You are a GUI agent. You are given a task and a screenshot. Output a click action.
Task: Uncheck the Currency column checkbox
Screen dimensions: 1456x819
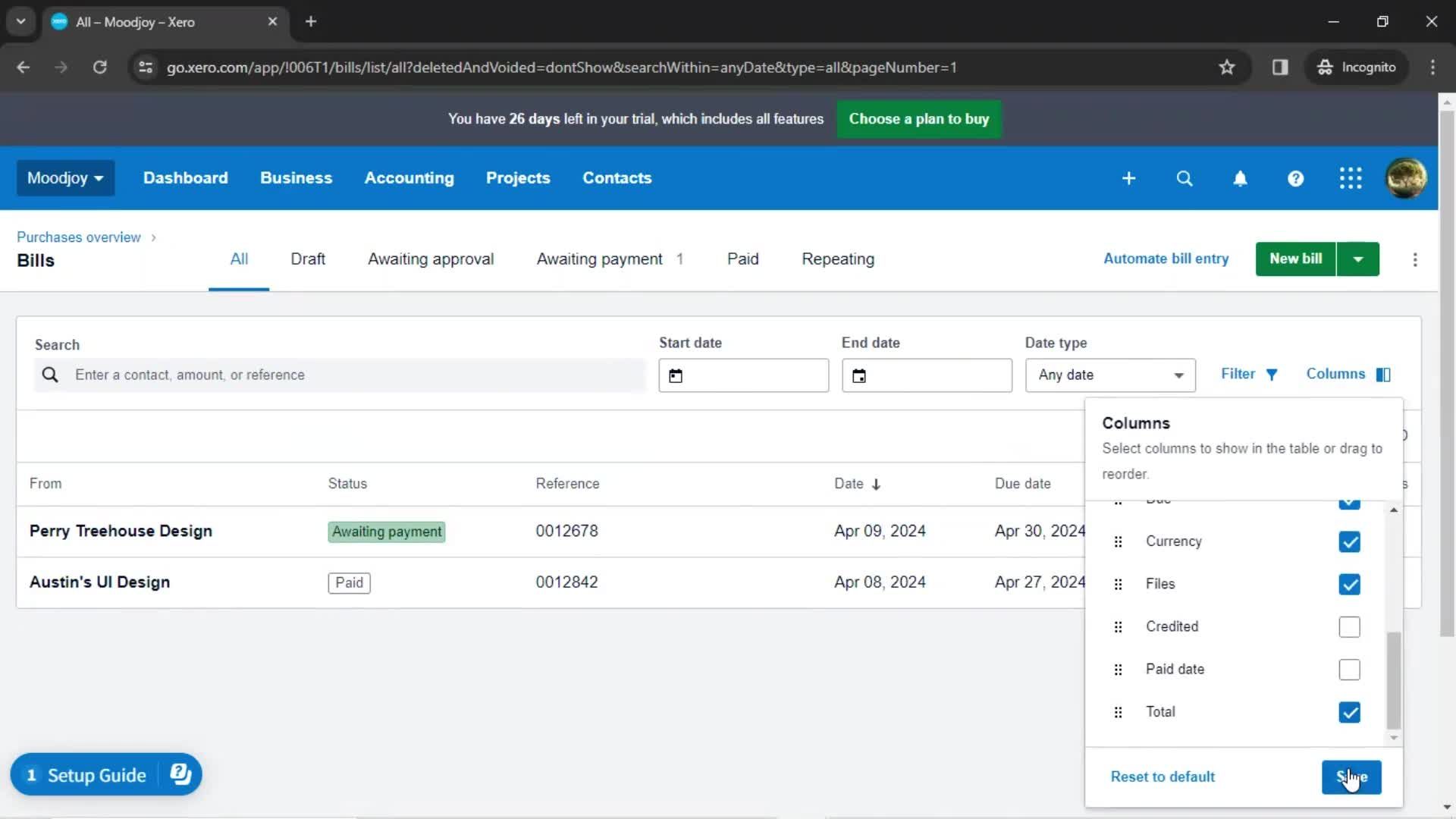click(1349, 541)
